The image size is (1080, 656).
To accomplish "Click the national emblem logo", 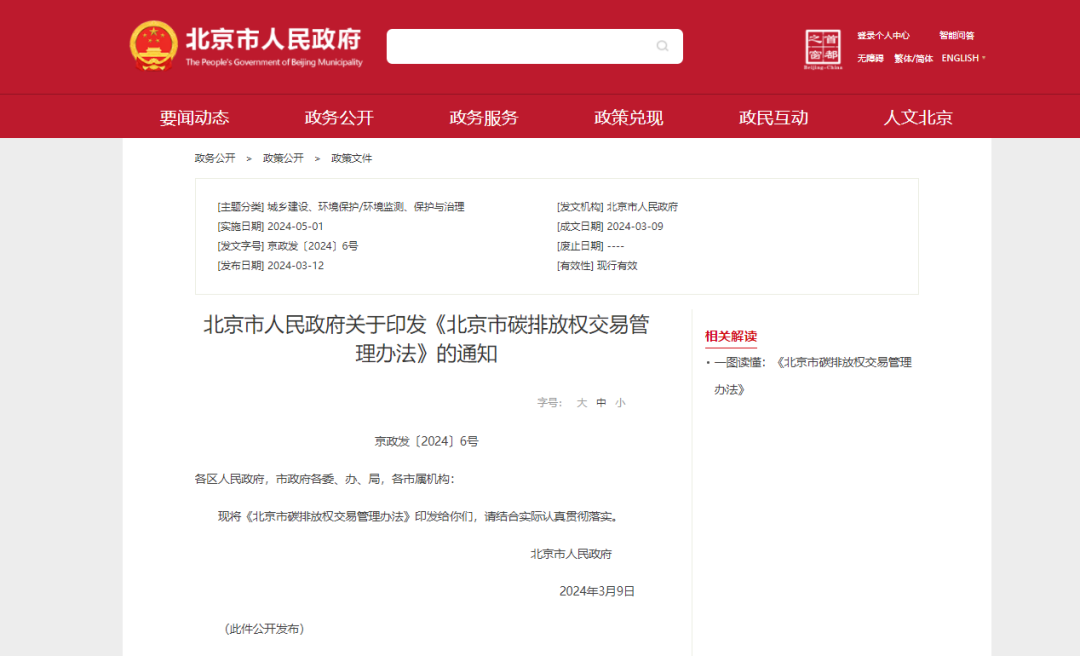I will (153, 46).
